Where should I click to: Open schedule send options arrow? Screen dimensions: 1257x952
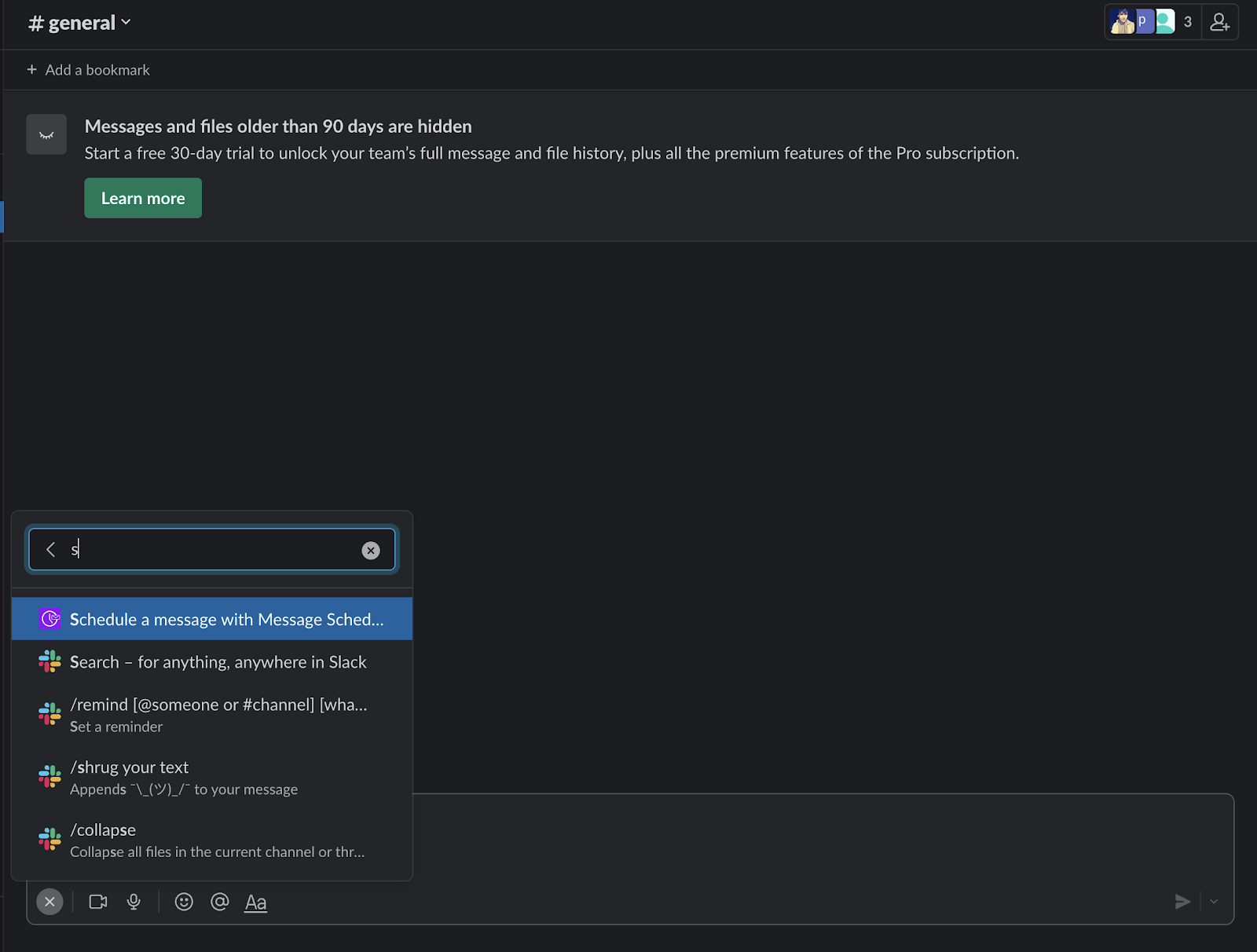(1214, 902)
